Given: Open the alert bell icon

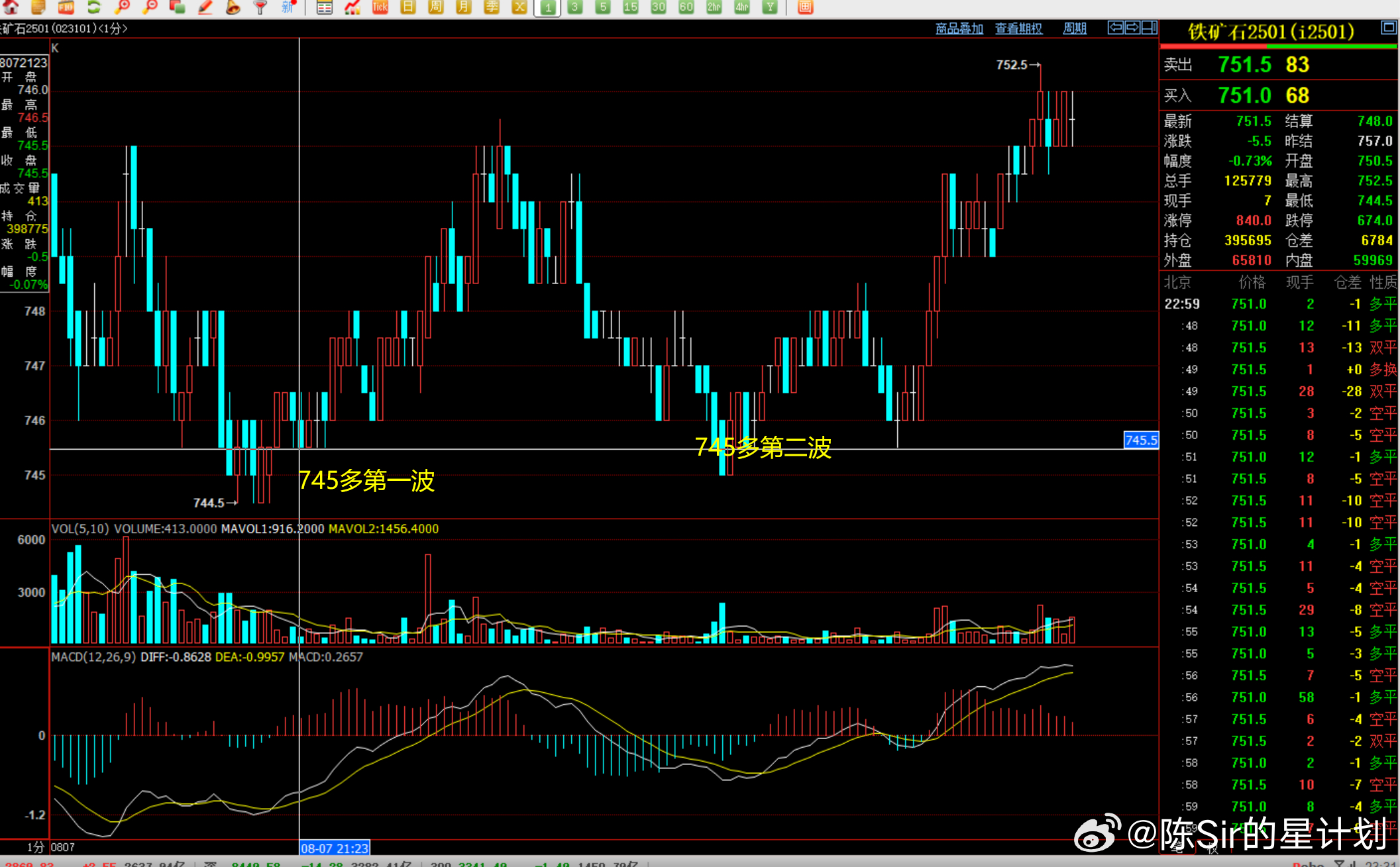Looking at the screenshot, I should click(233, 7).
